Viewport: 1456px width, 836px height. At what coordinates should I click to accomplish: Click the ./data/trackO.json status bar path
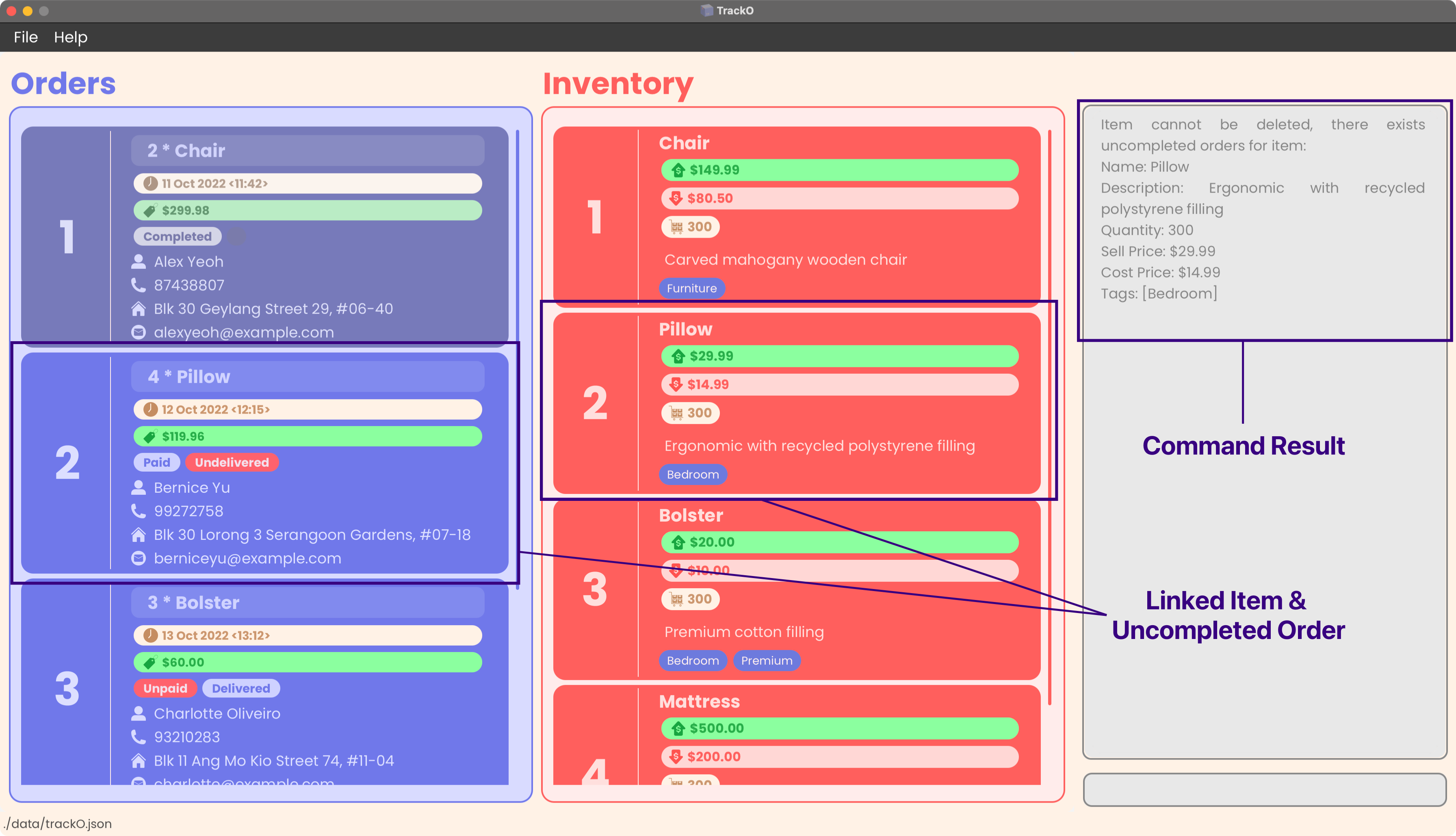click(x=57, y=823)
